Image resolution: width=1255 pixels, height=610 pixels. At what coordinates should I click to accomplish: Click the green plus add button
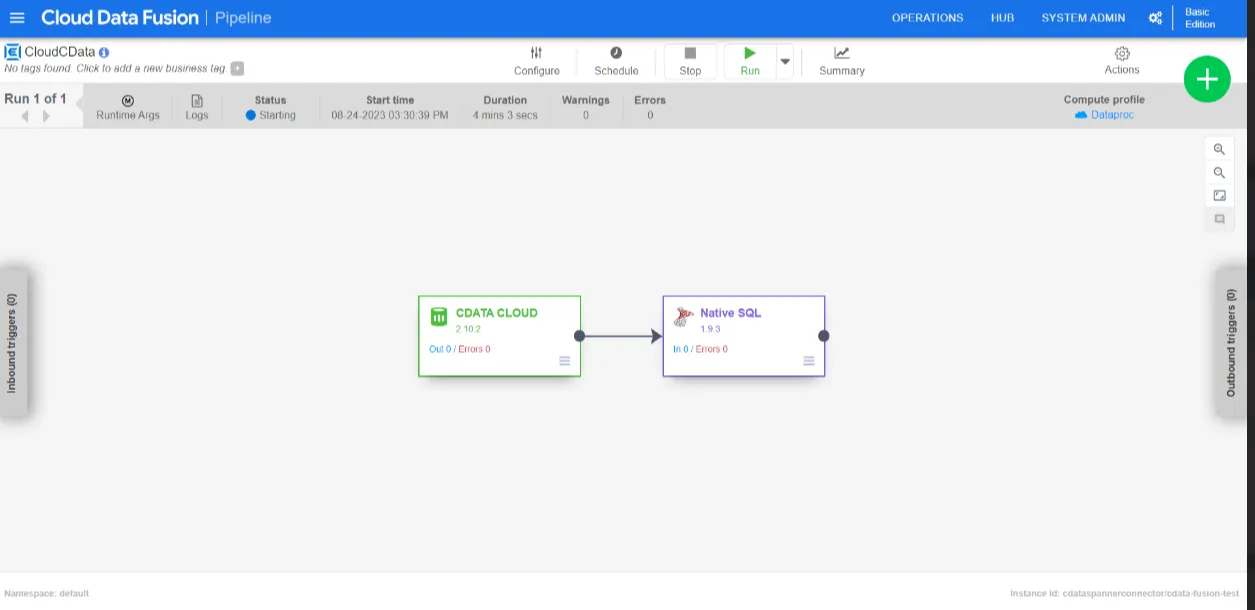point(1206,79)
